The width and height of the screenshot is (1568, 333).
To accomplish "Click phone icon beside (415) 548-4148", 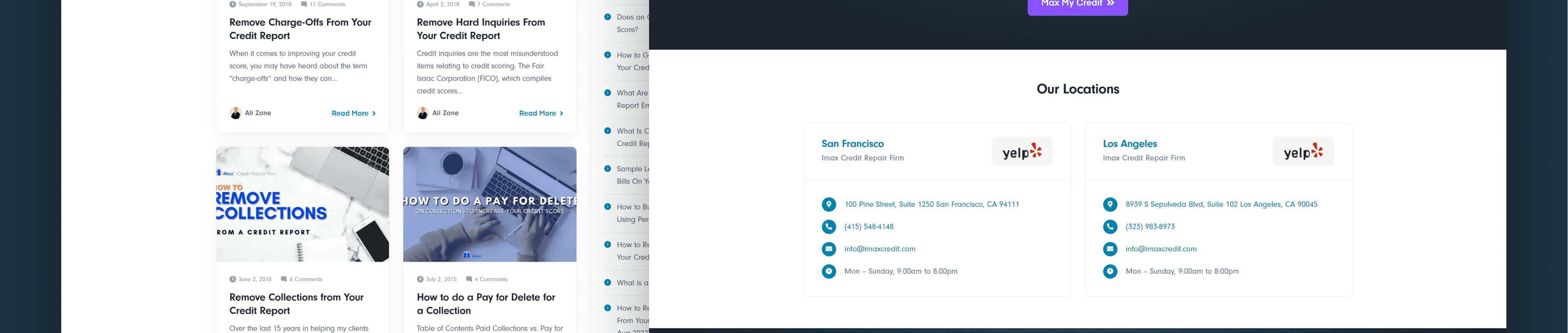I will [x=828, y=227].
